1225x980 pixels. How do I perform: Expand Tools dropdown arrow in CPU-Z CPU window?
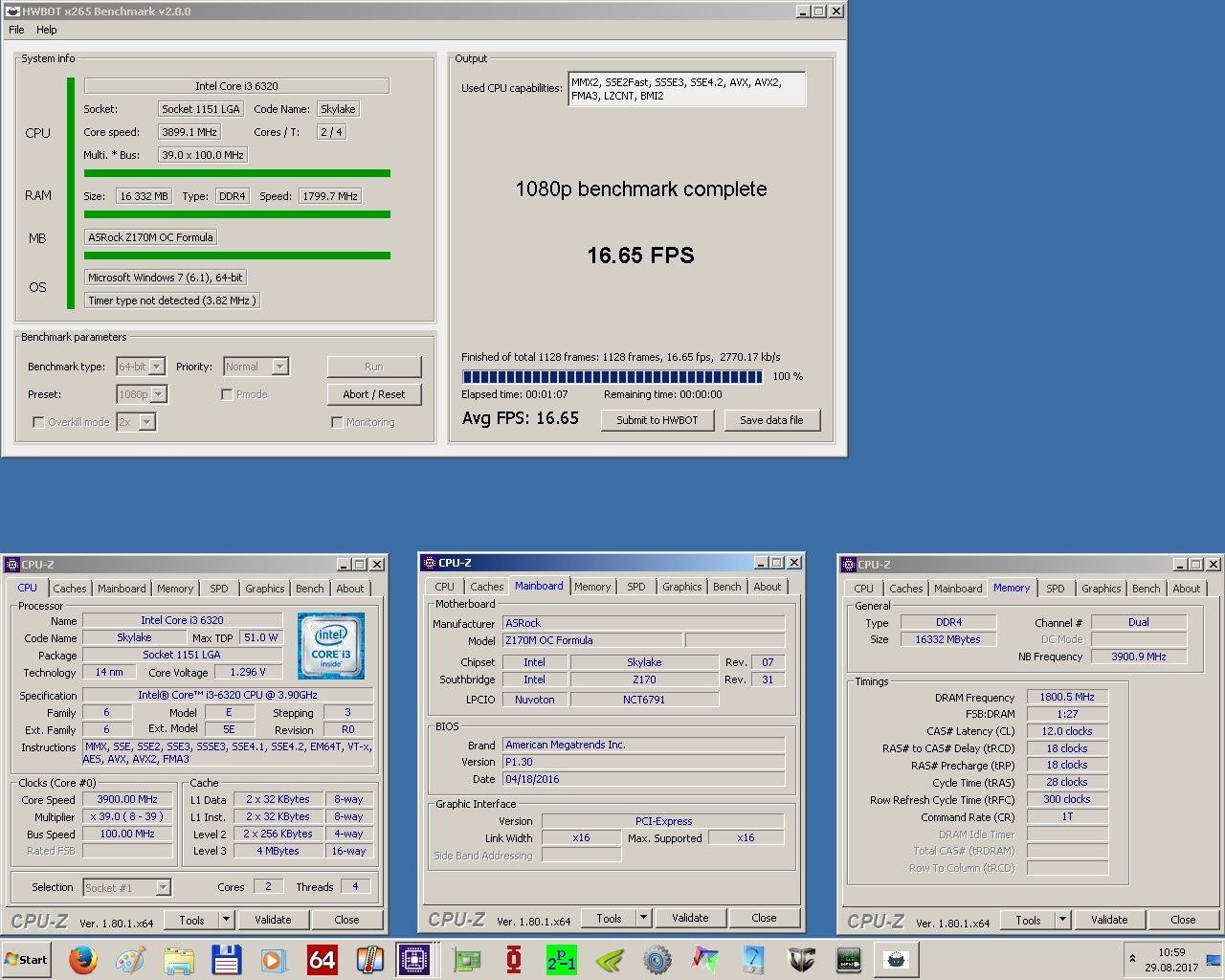(227, 920)
